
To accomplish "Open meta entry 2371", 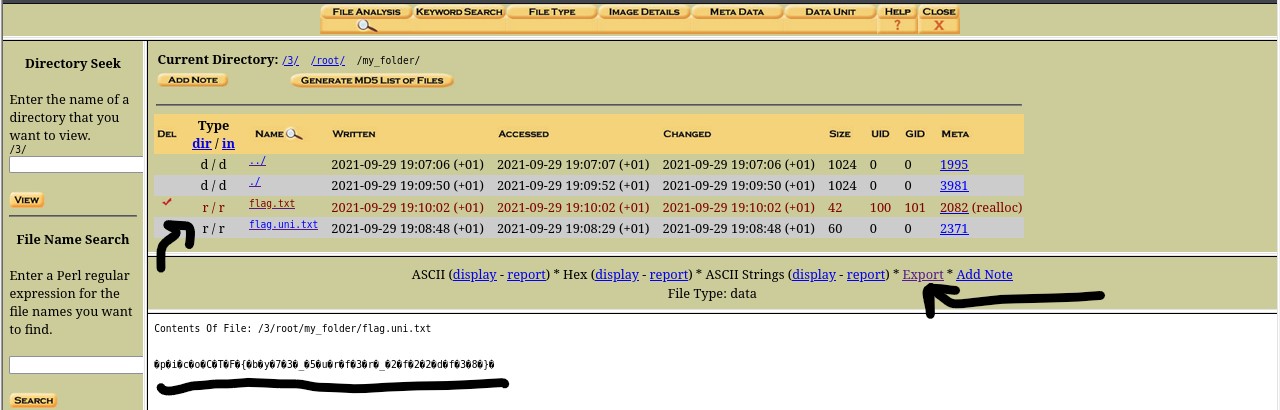I will 954,229.
